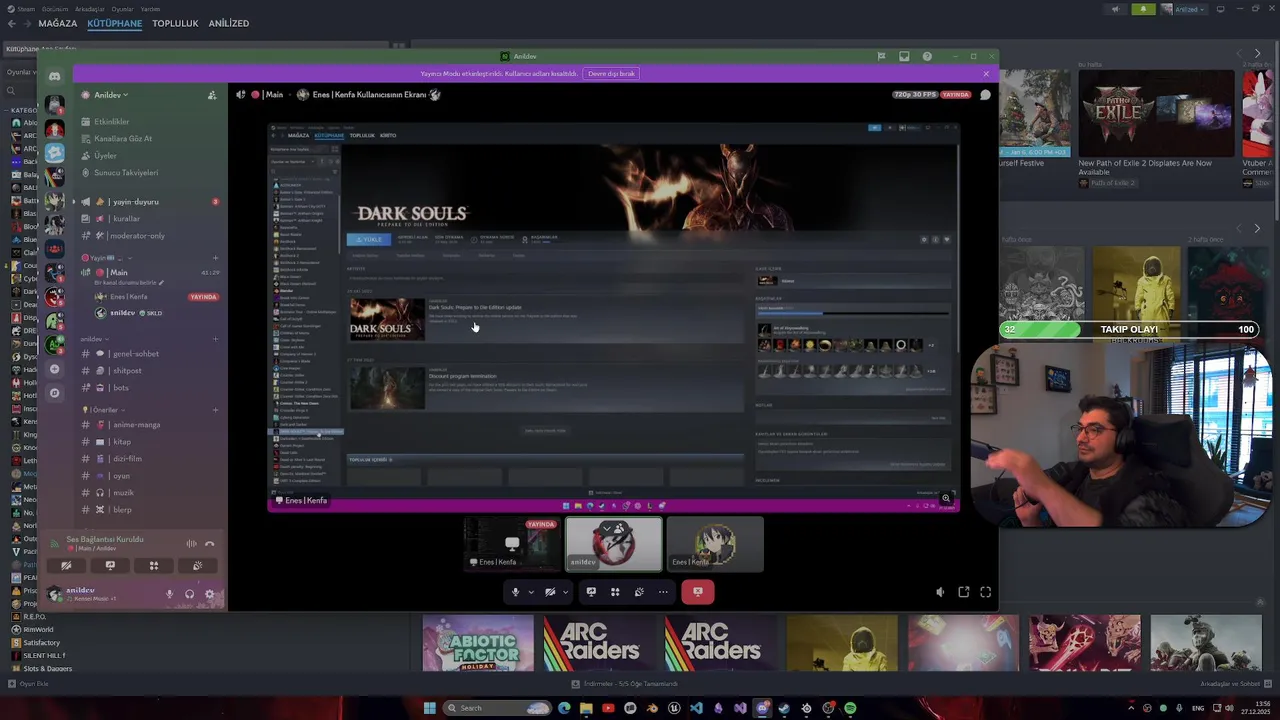The width and height of the screenshot is (1280, 720).
Task: Open File Explorer from taskbar
Action: (586, 708)
